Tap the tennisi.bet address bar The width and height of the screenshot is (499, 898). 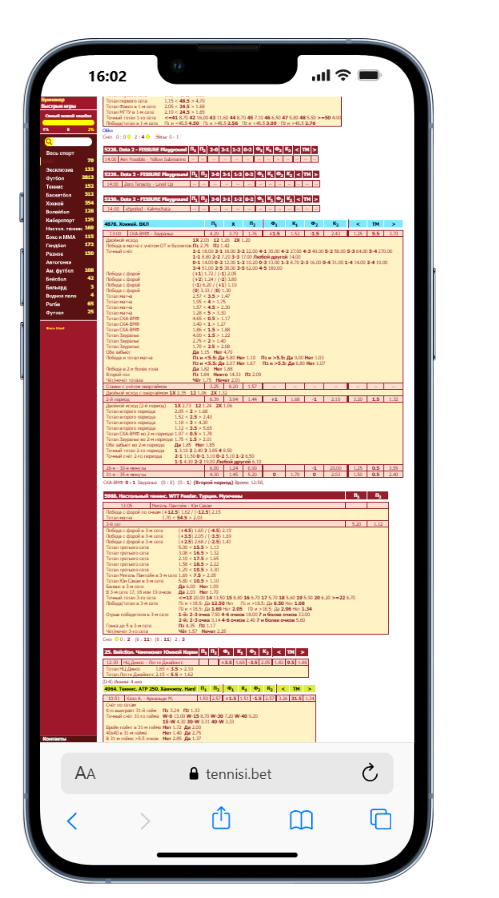227,773
